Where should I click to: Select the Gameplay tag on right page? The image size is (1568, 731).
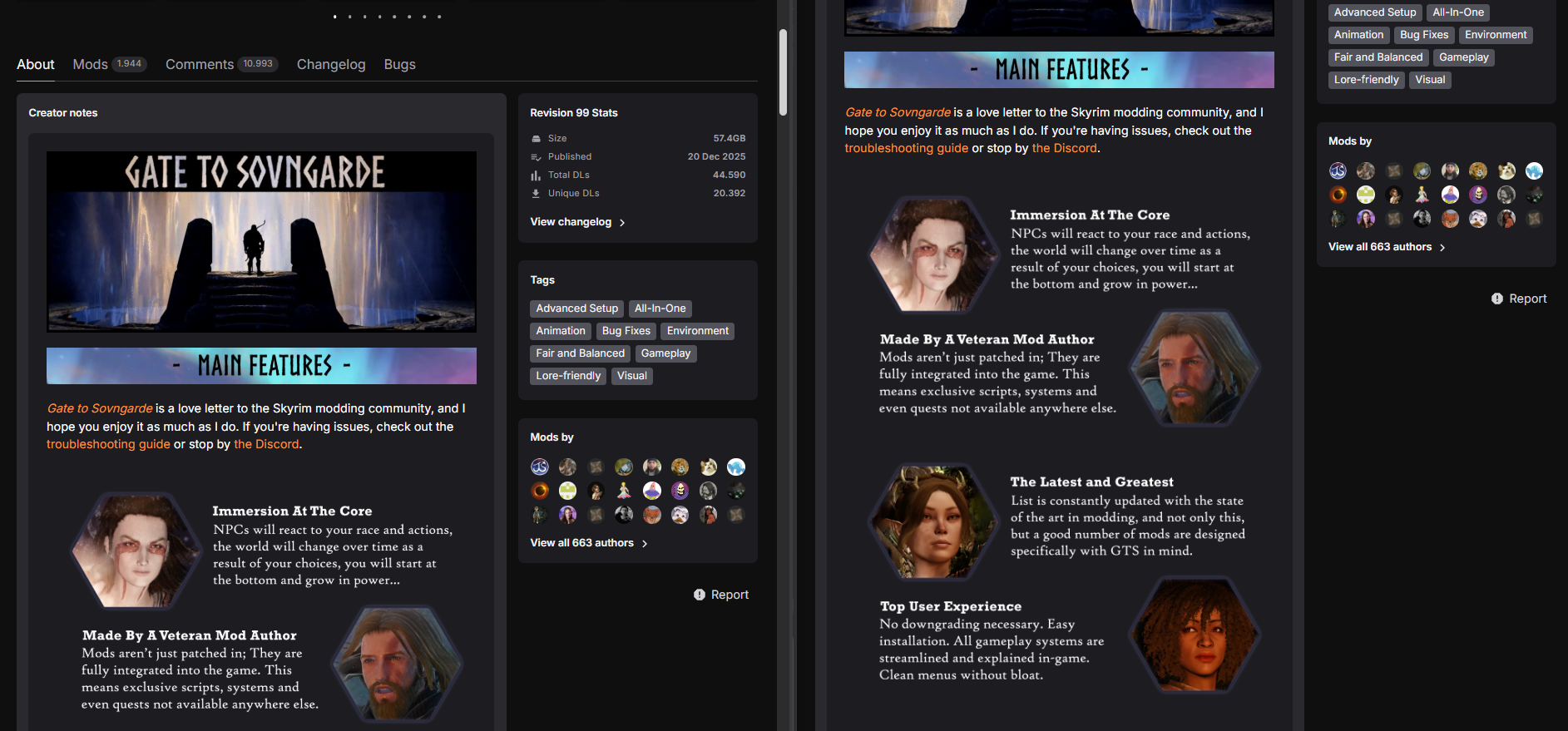coord(1464,57)
